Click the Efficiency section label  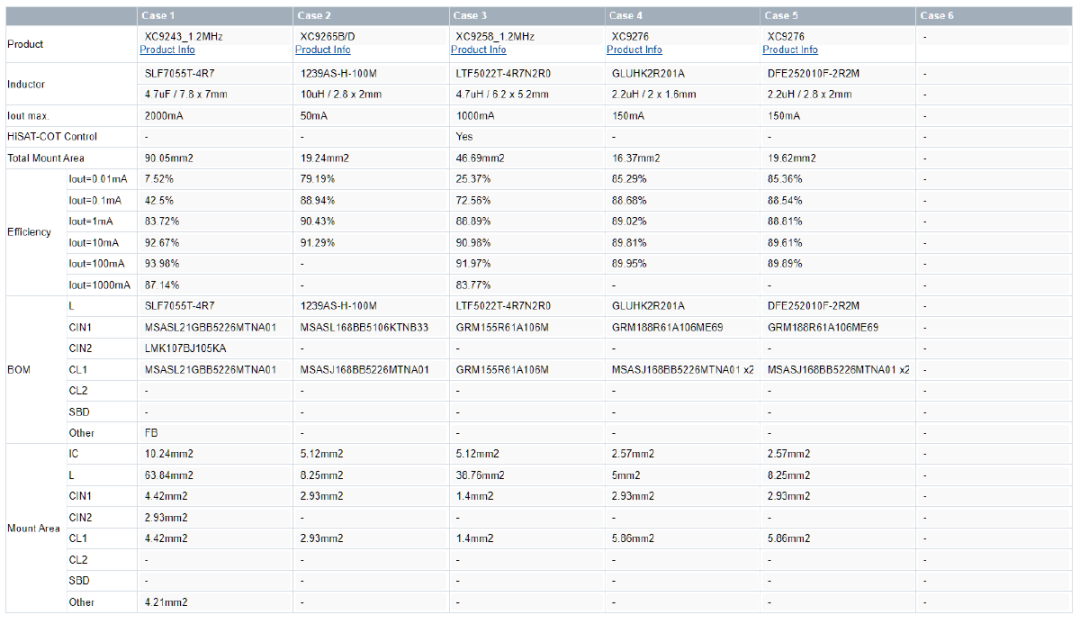(x=29, y=232)
